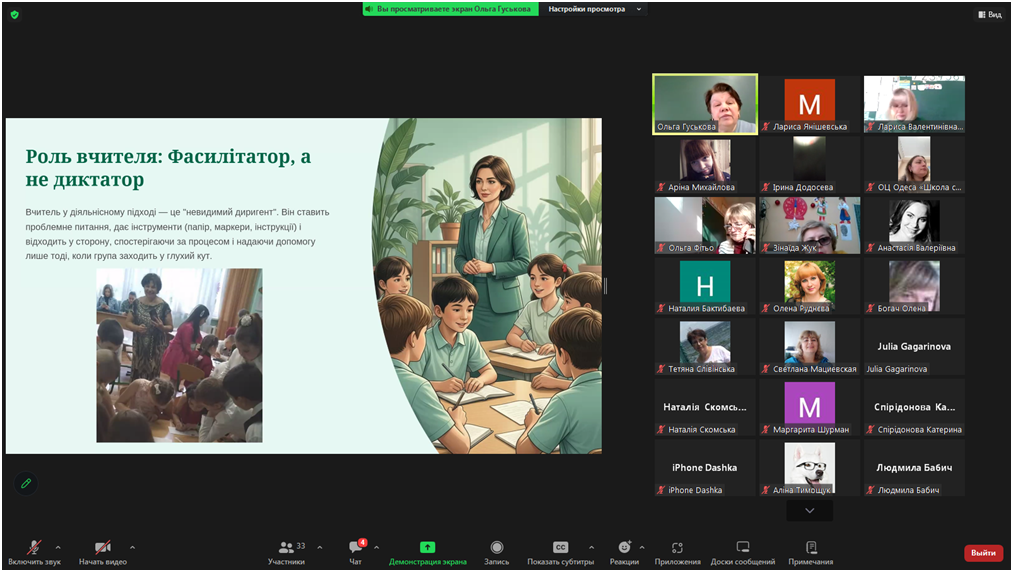Open the Примечания notes icon
The image size is (1013, 572).
pyautogui.click(x=810, y=547)
